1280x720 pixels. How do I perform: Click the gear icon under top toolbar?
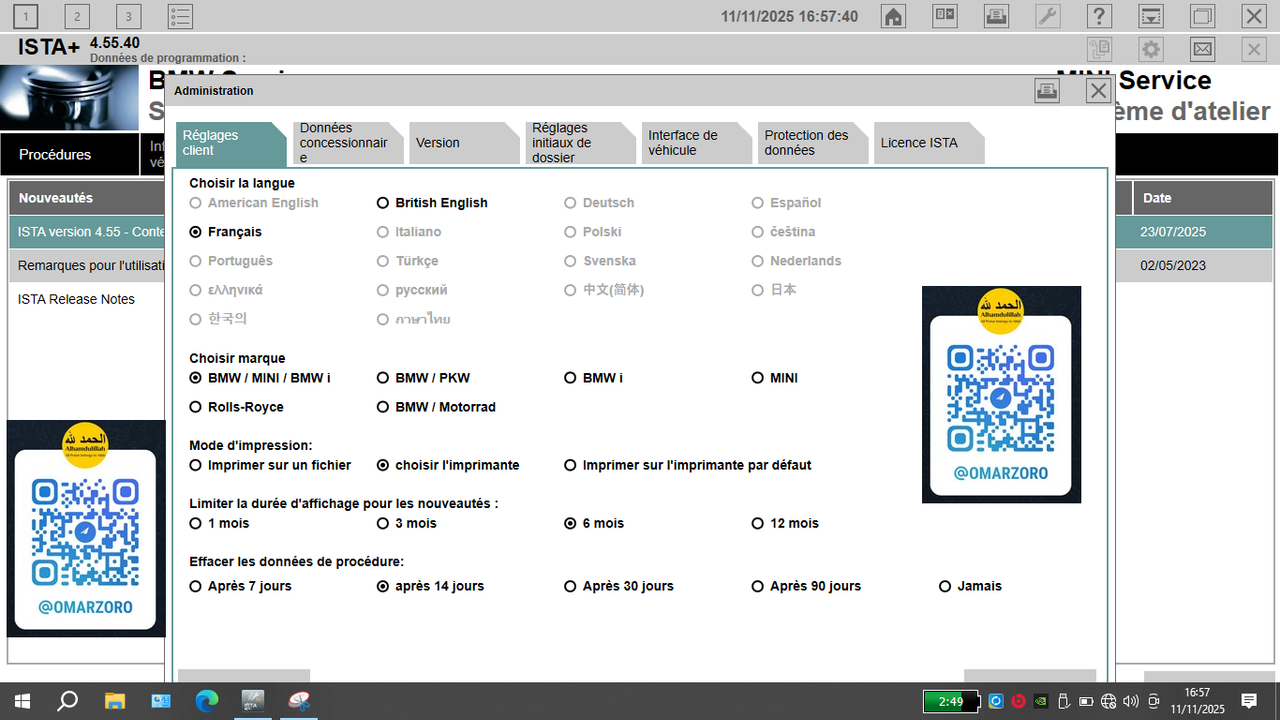pyautogui.click(x=1151, y=49)
